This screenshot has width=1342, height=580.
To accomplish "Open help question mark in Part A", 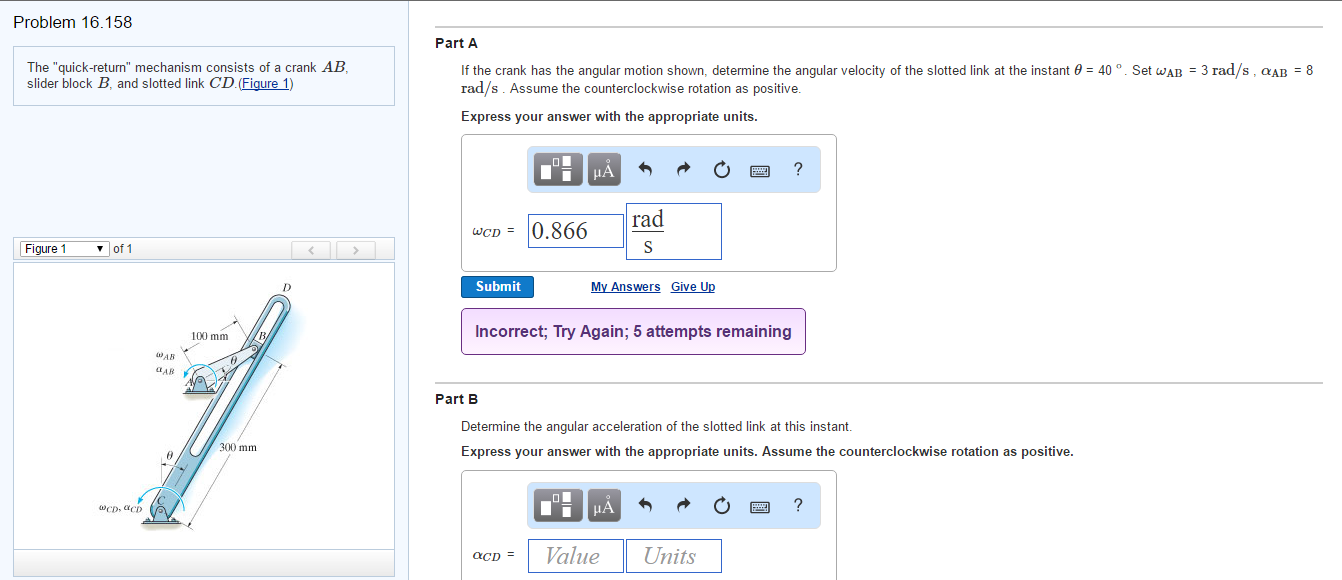I will [797, 170].
